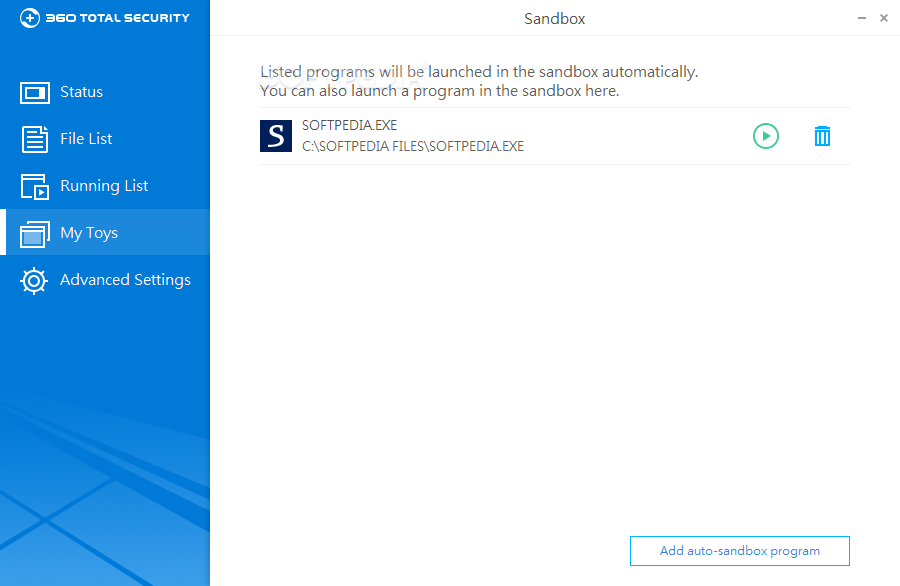Click the Sandbox window title

pyautogui.click(x=554, y=19)
